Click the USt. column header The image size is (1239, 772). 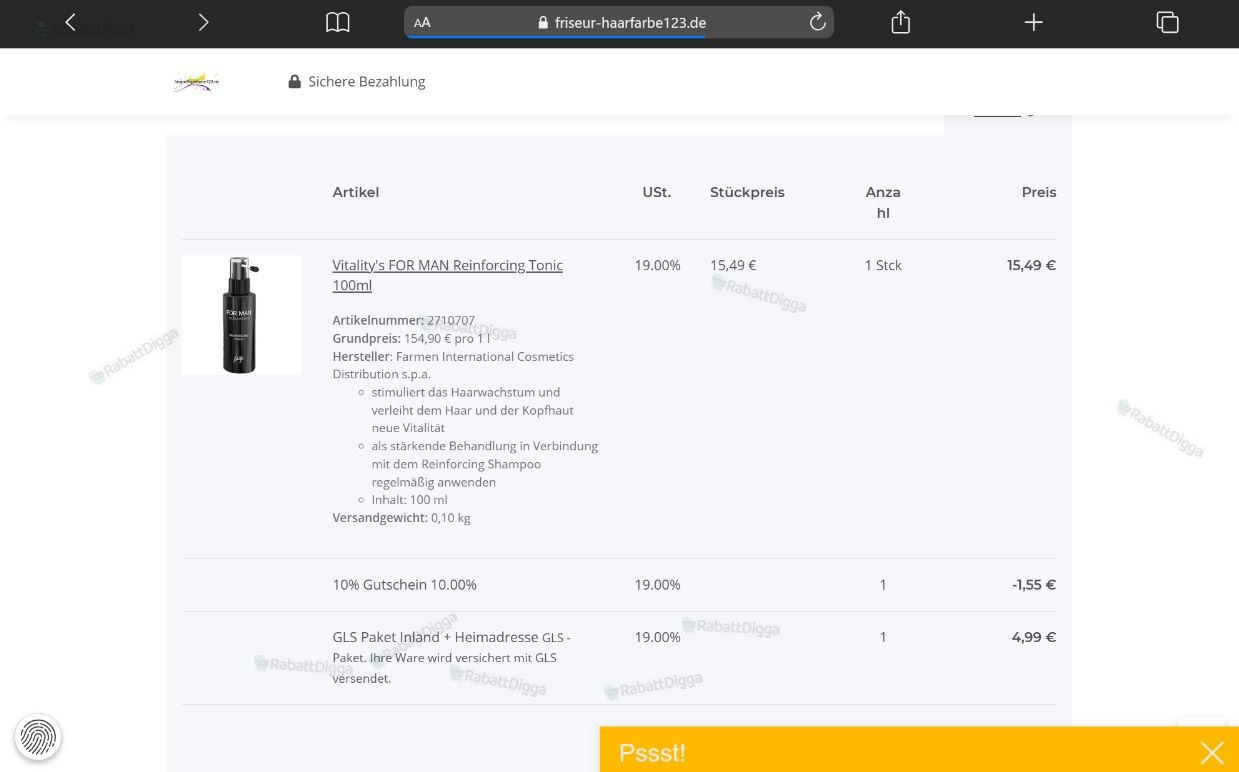click(657, 192)
